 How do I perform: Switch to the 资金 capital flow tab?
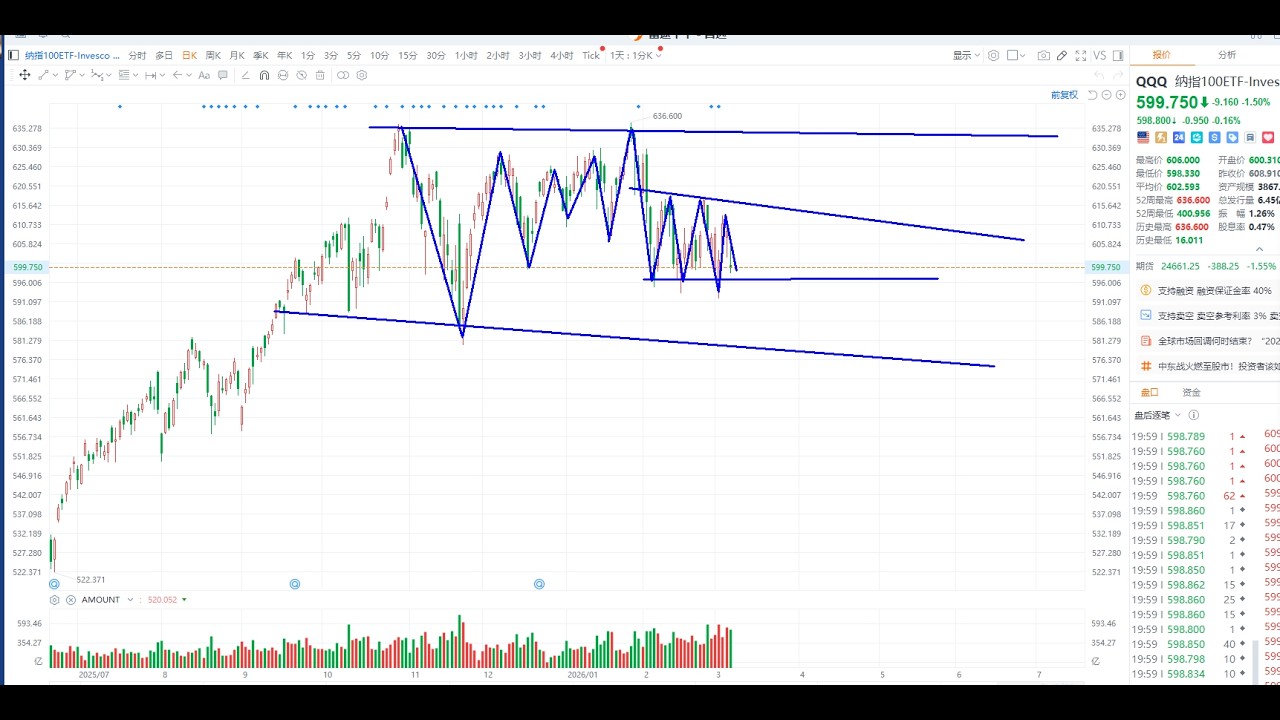[x=1191, y=393]
